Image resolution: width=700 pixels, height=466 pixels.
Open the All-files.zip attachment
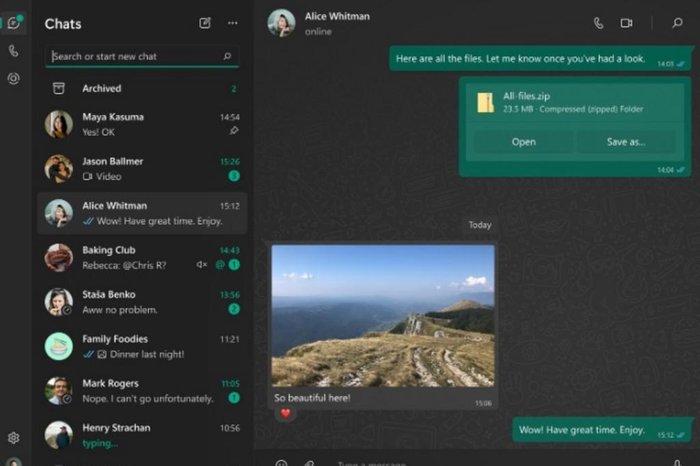click(x=523, y=142)
